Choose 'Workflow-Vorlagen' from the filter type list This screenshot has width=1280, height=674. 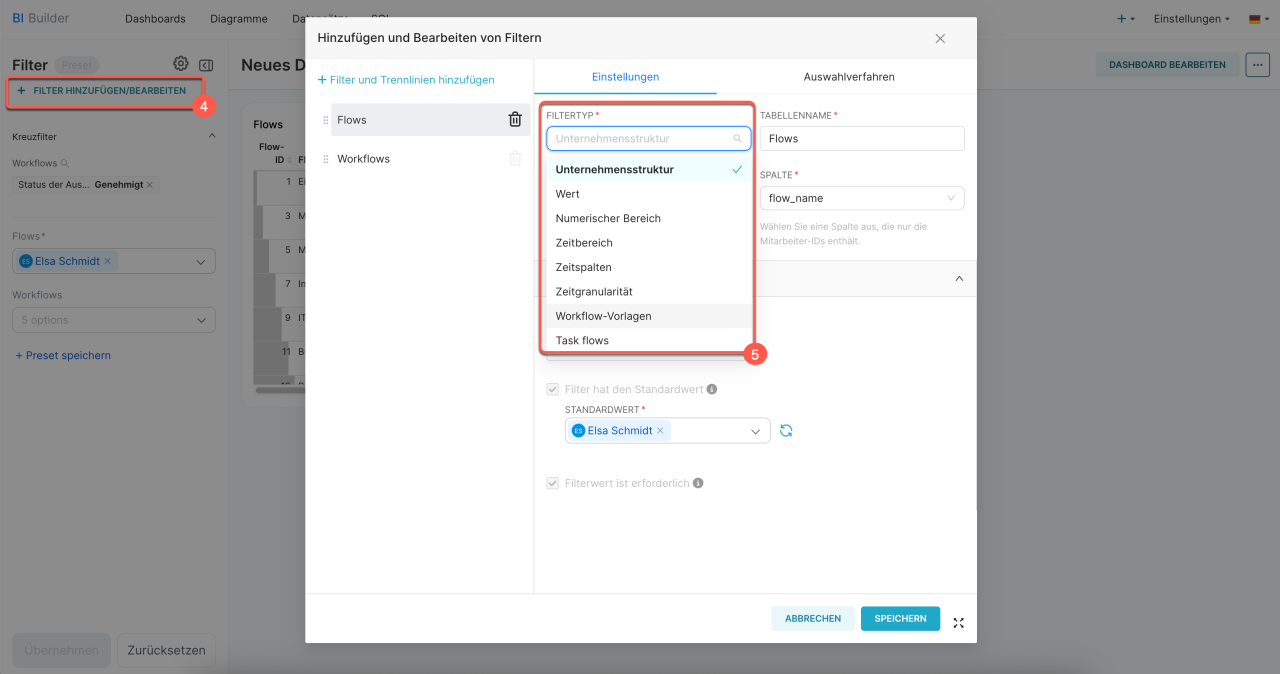(603, 316)
